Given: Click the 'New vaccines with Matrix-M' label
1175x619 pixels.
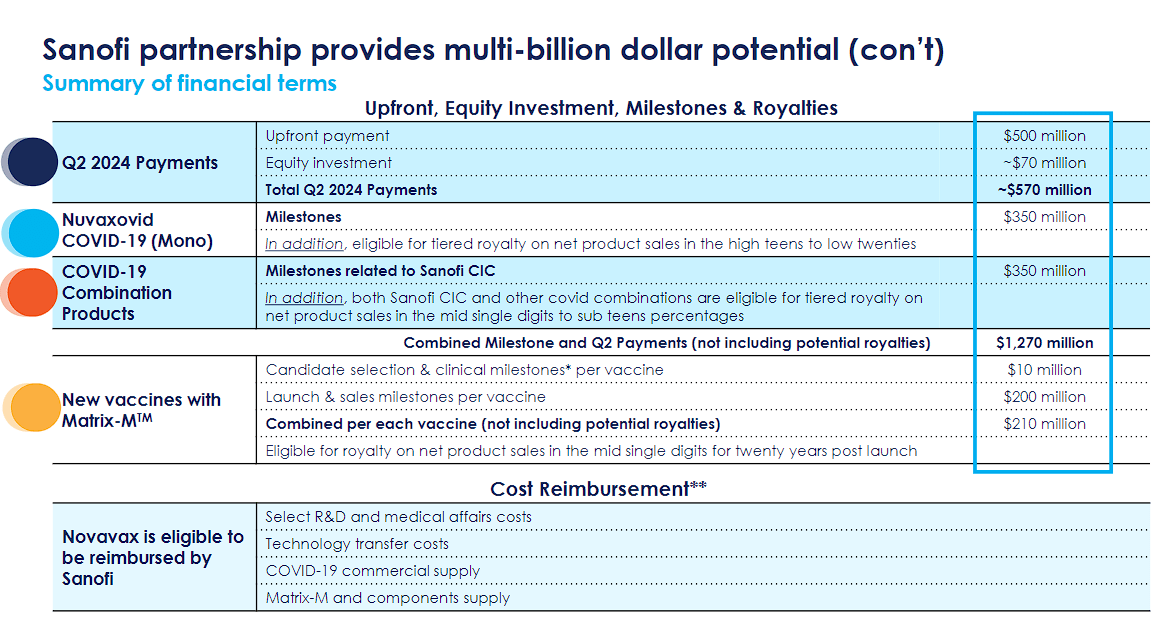Looking at the screenshot, I should coord(142,410).
